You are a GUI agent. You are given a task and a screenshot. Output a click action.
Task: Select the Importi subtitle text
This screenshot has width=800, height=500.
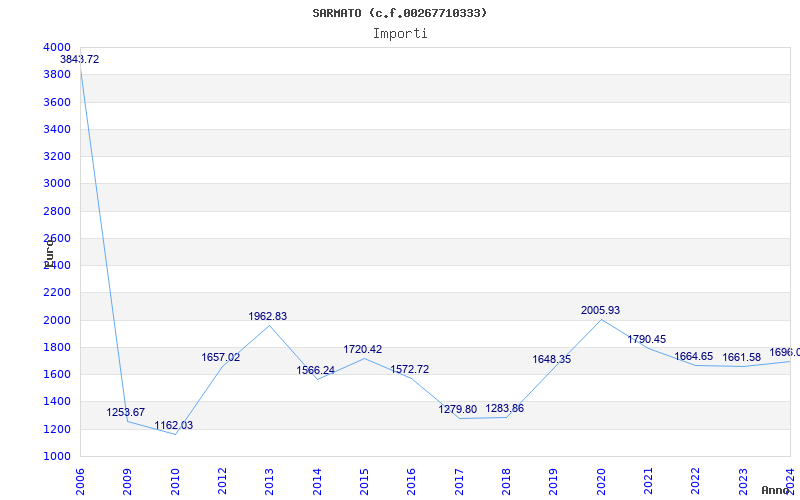tap(400, 34)
